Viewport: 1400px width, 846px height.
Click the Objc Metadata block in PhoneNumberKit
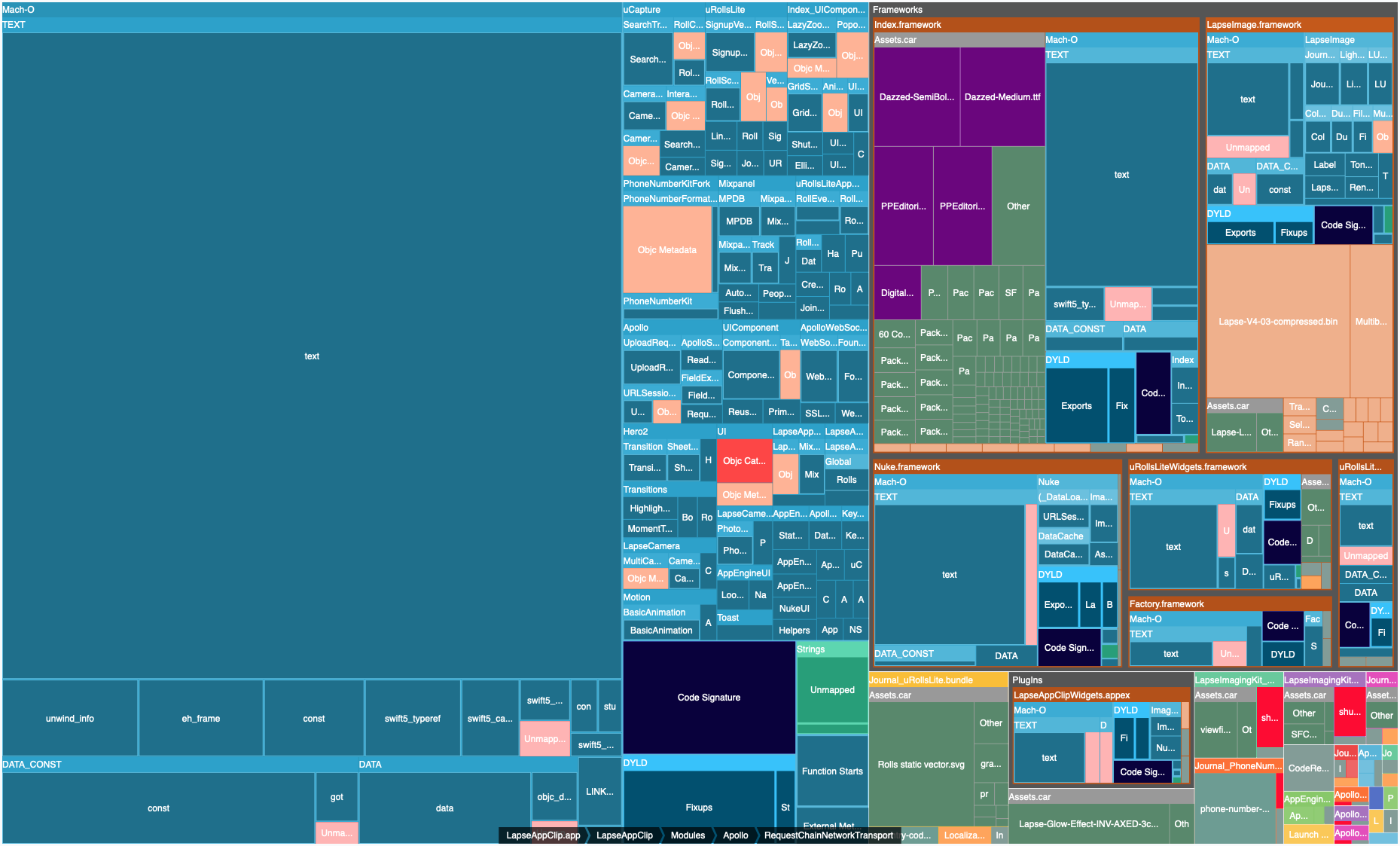pyautogui.click(x=667, y=249)
